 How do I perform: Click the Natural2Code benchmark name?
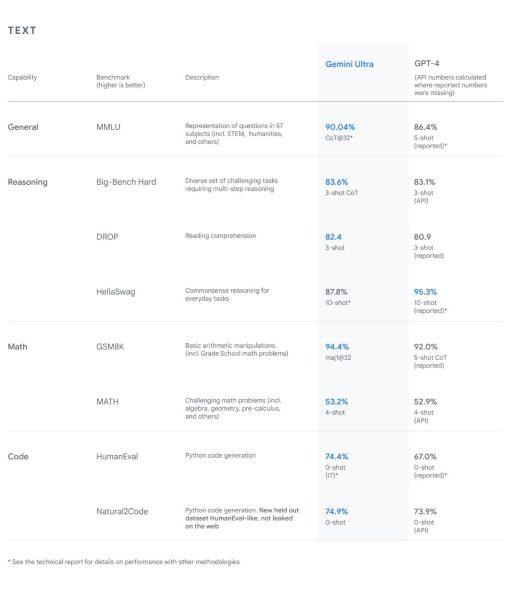[x=122, y=512]
